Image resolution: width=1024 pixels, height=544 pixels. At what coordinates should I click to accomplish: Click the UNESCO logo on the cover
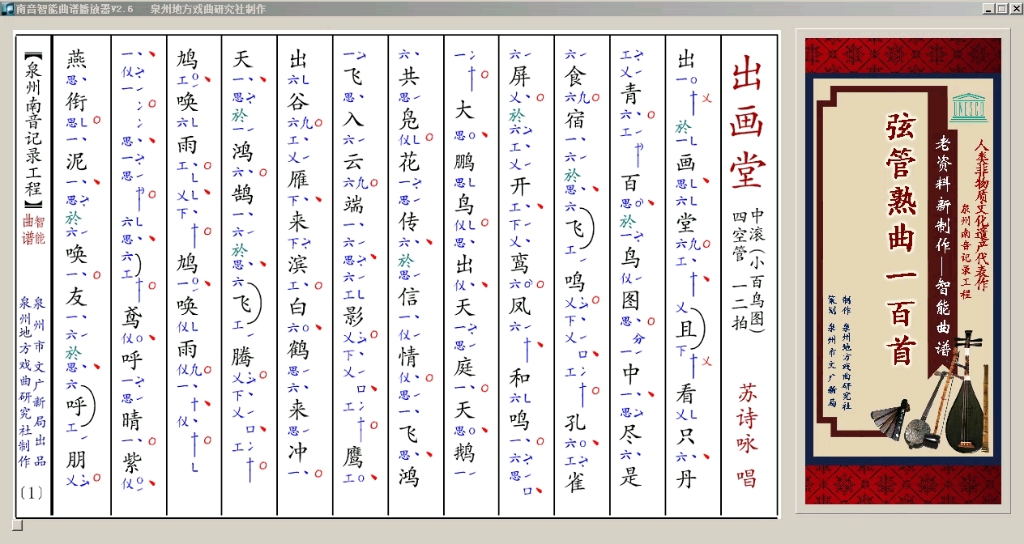click(x=968, y=106)
